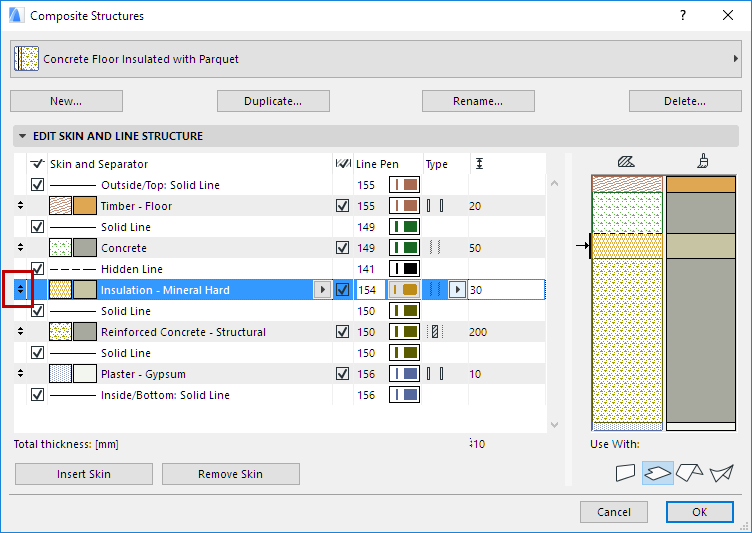
Task: Select Reinforced Concrete - Structural row
Action: click(280, 332)
